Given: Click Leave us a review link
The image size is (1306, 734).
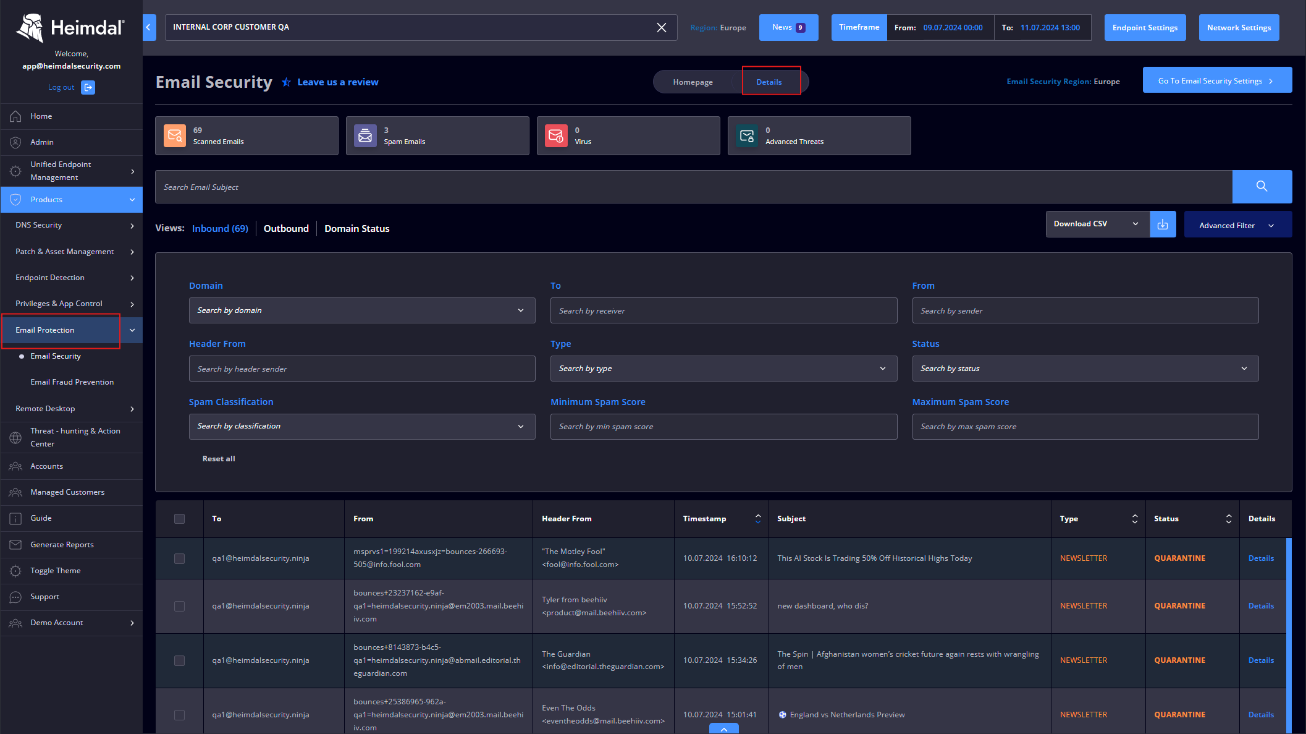Looking at the screenshot, I should (x=338, y=82).
